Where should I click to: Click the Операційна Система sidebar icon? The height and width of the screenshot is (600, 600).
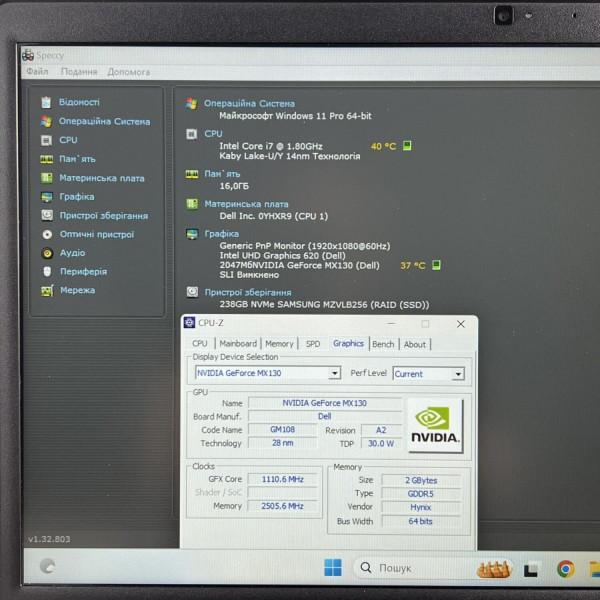click(46, 121)
